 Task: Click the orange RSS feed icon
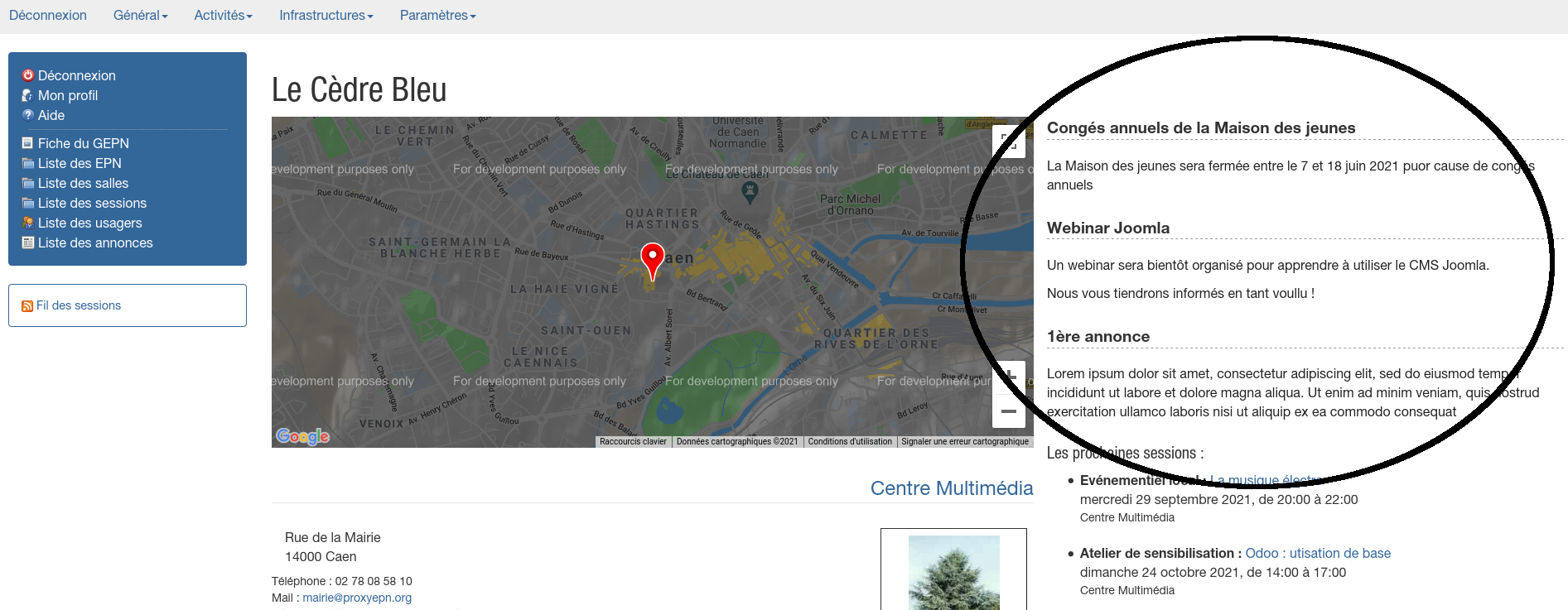[x=27, y=306]
